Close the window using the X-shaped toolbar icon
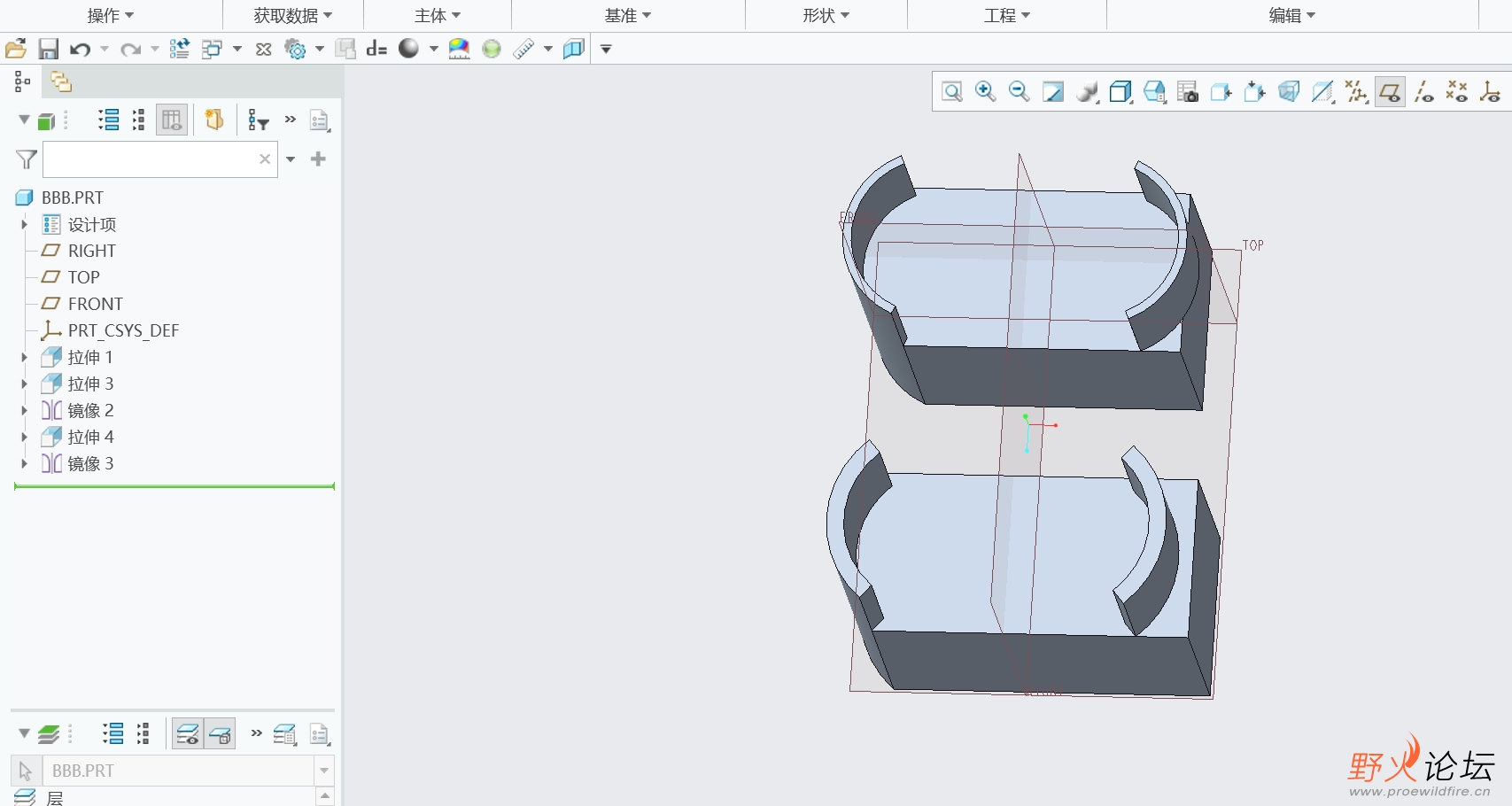This screenshot has width=1512, height=806. 263,49
